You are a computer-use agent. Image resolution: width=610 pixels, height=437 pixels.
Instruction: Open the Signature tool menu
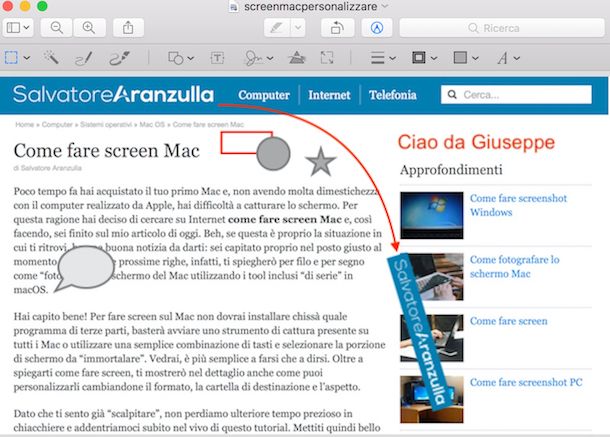(258, 58)
